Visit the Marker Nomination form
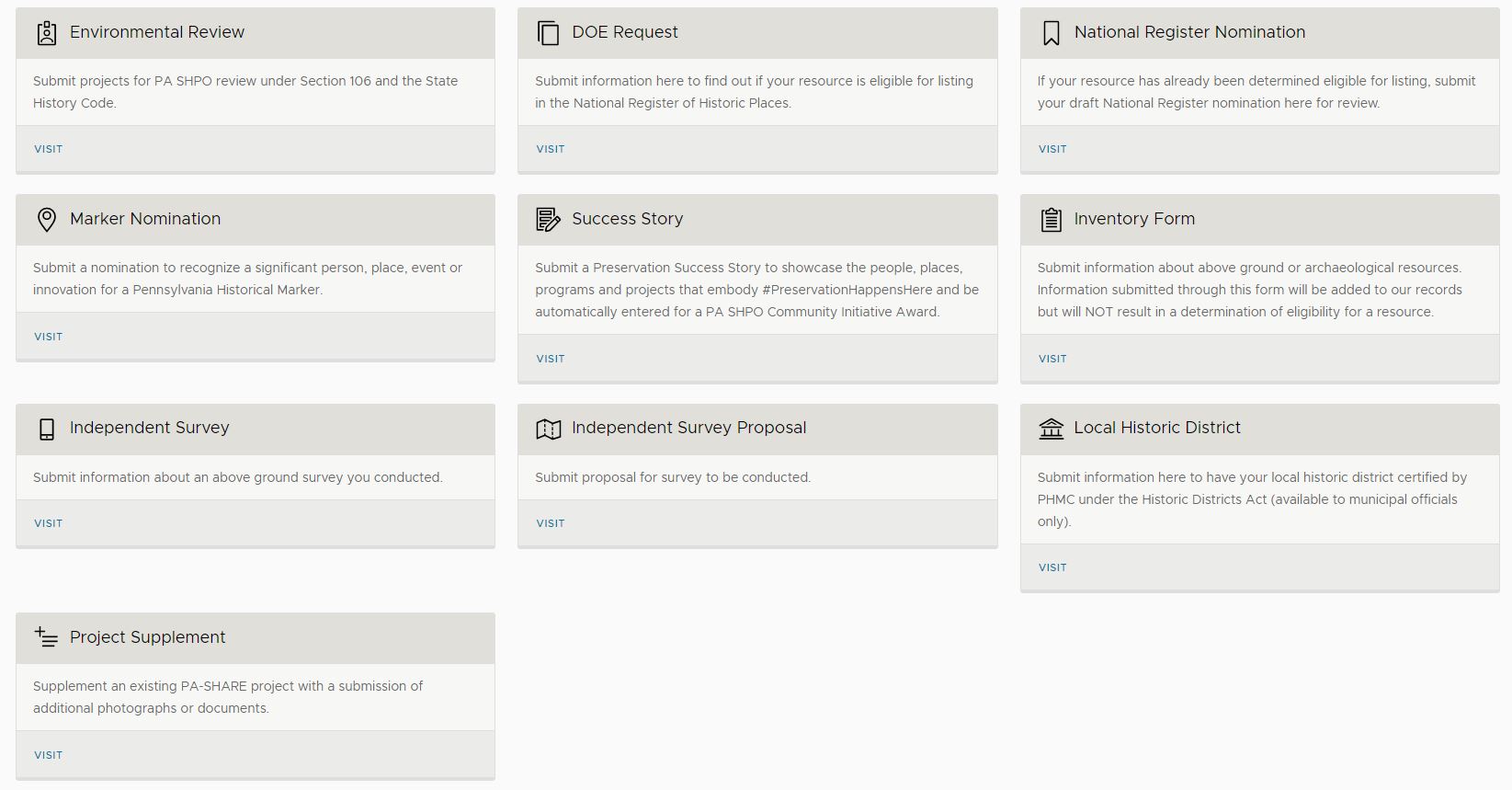 pos(48,337)
